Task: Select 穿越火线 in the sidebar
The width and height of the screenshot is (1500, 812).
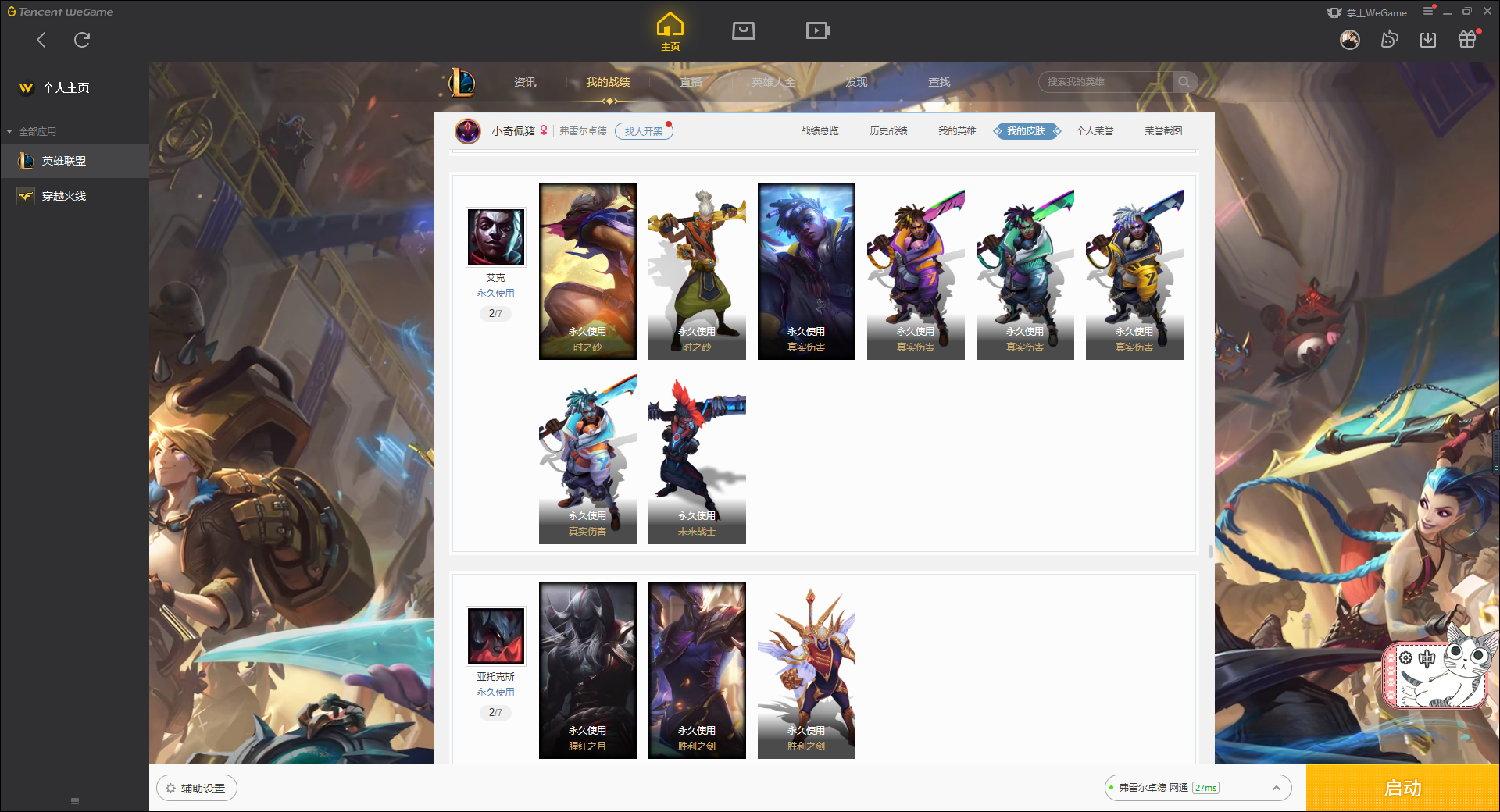Action: 74,196
